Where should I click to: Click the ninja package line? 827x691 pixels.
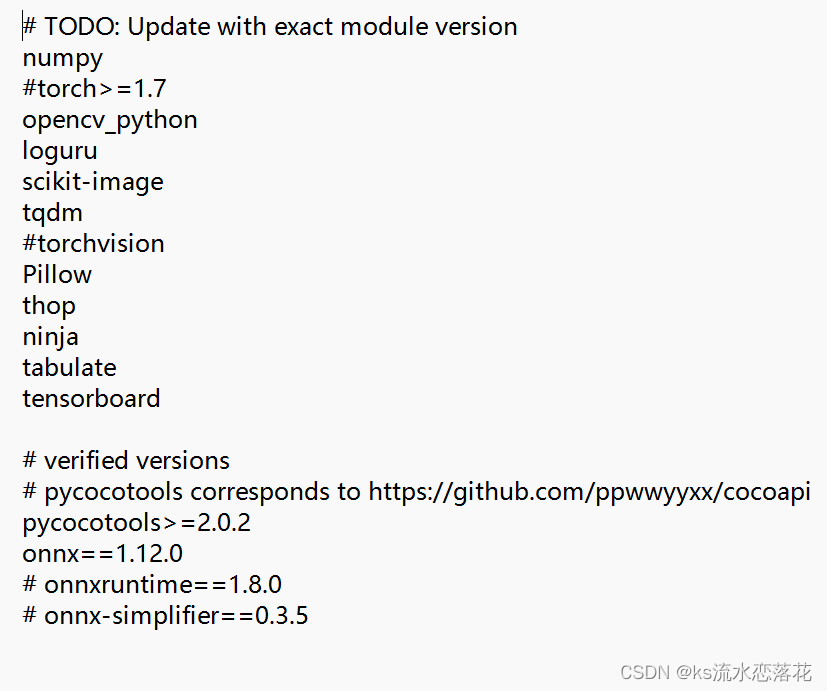(51, 338)
